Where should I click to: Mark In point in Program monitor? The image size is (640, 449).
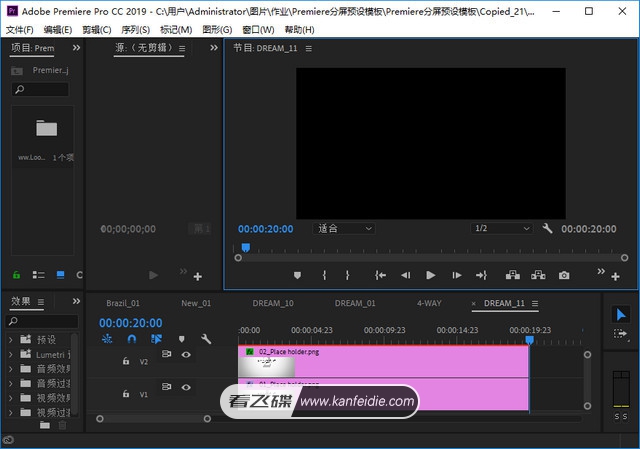[x=324, y=276]
